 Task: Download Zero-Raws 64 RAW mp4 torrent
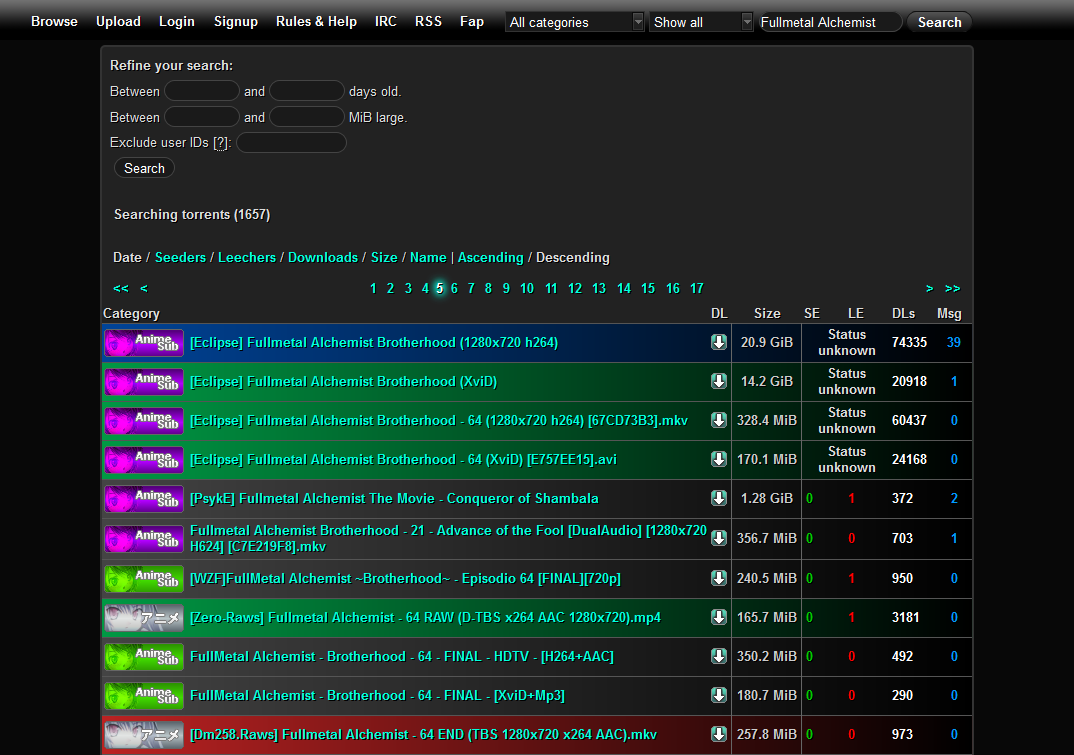click(719, 617)
